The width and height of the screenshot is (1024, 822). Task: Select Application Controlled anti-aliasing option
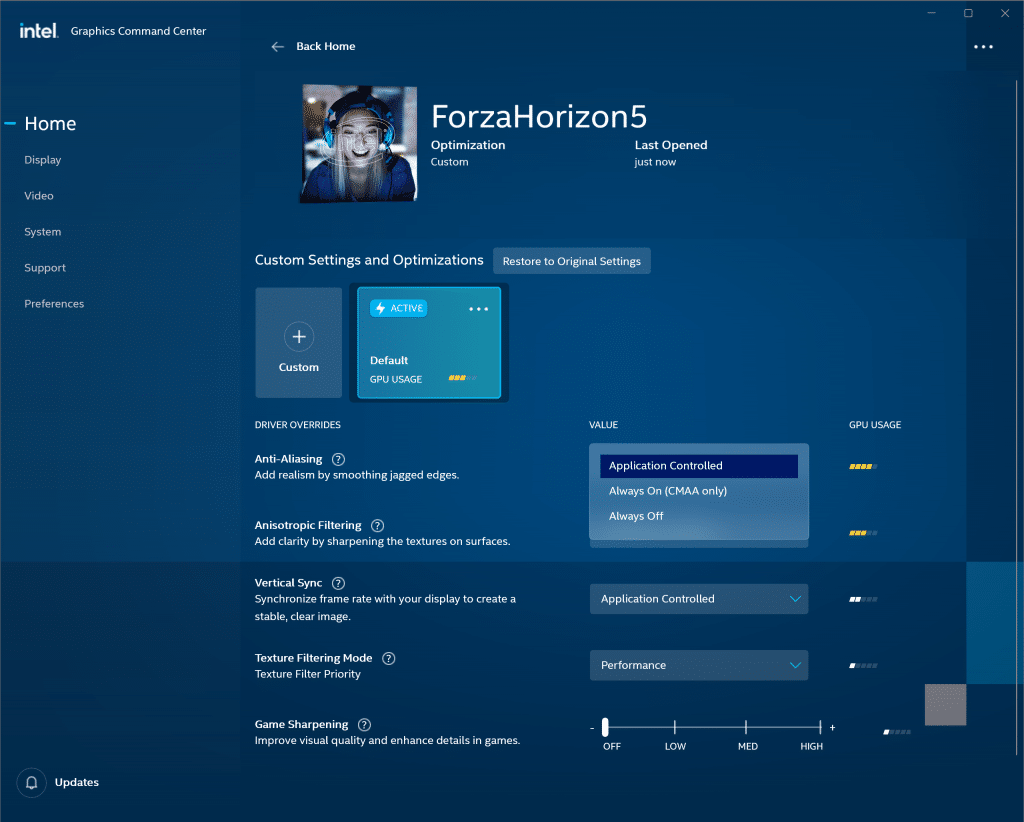click(x=699, y=466)
